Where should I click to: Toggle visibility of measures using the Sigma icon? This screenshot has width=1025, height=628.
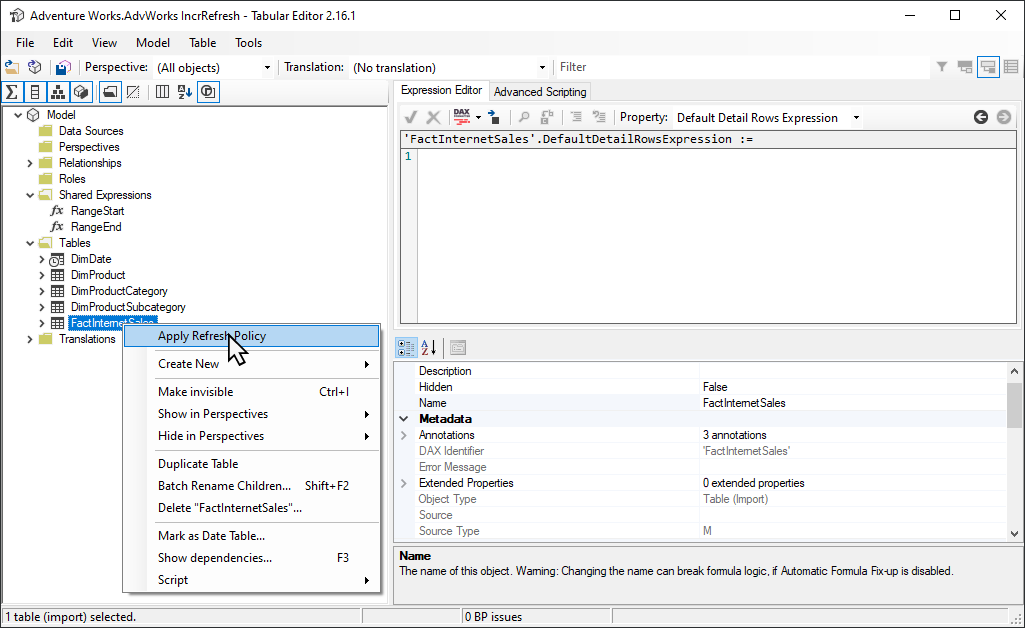pyautogui.click(x=12, y=91)
